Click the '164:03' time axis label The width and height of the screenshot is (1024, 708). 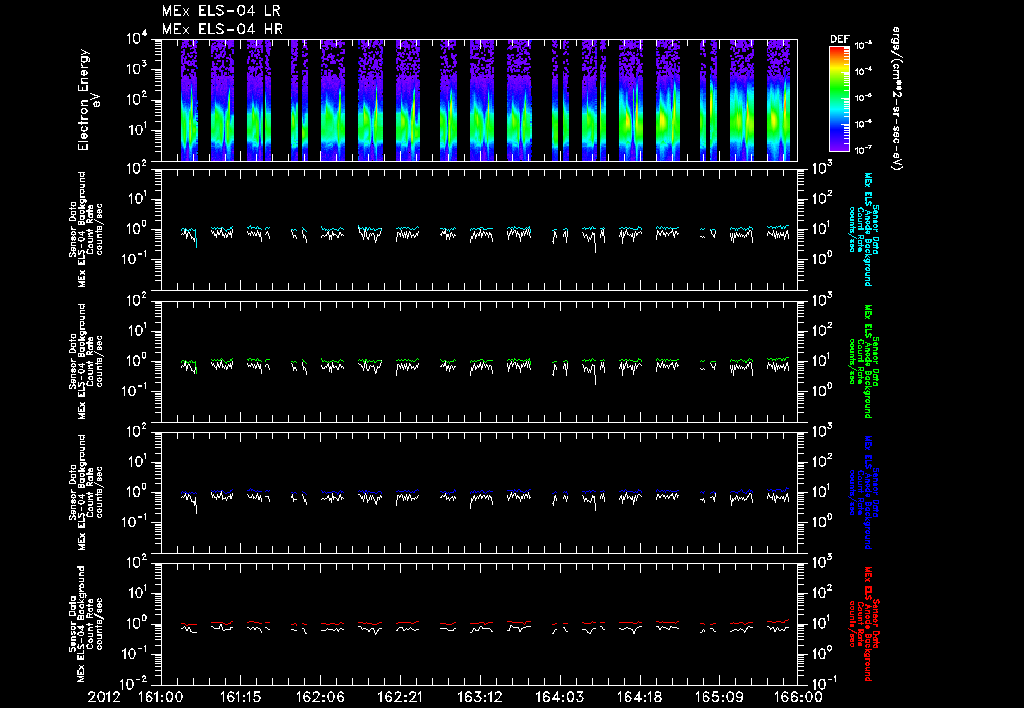[559, 698]
